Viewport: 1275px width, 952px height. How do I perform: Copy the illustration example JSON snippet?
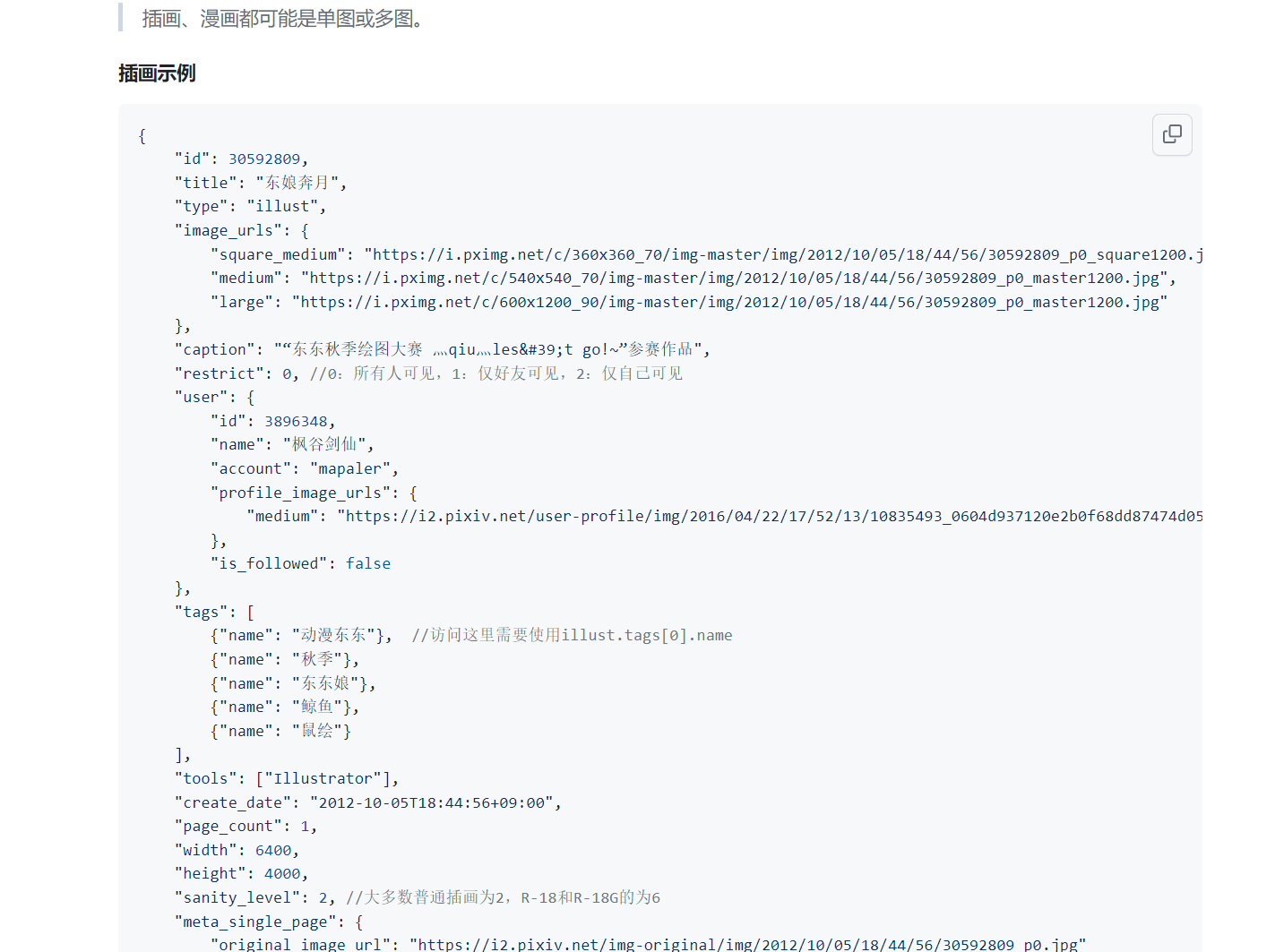pos(1172,134)
